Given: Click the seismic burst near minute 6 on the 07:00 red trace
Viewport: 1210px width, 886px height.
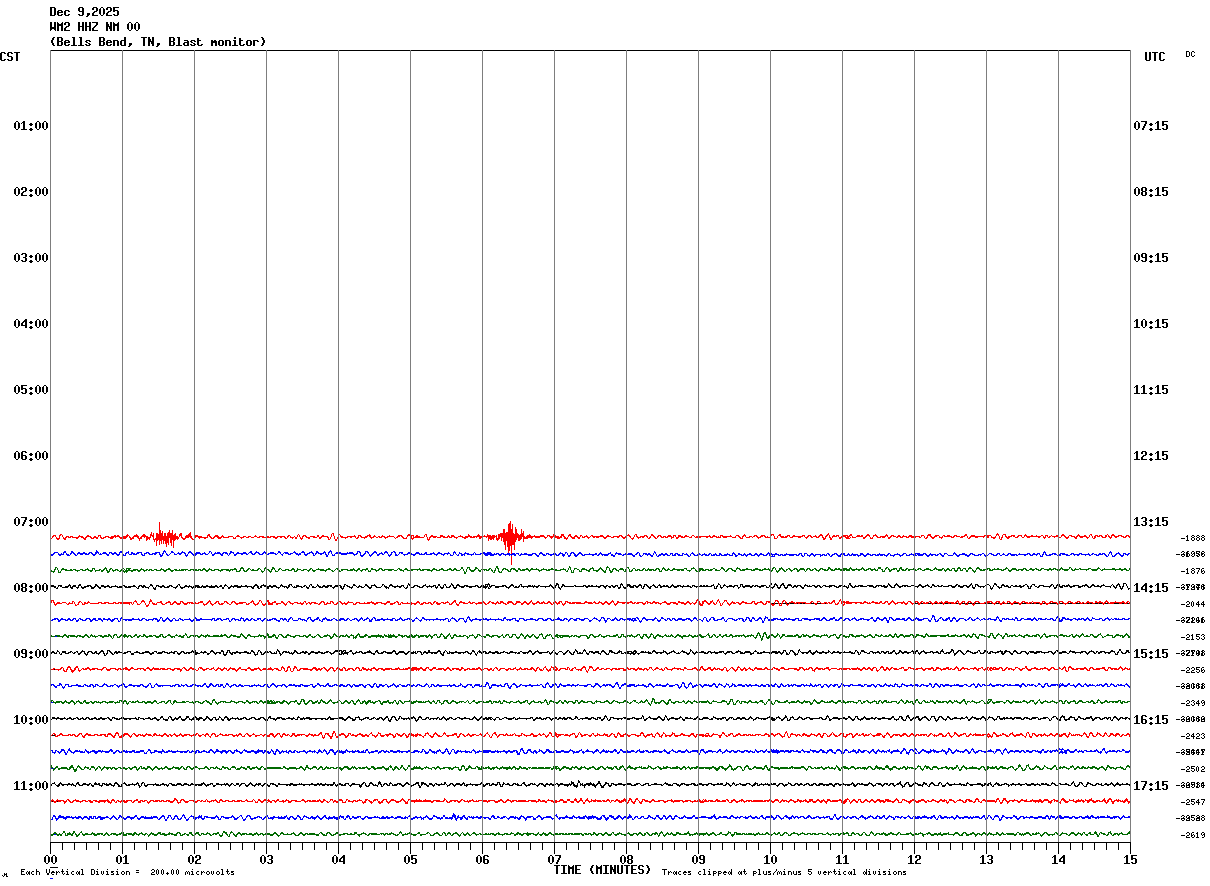Looking at the screenshot, I should [x=510, y=537].
